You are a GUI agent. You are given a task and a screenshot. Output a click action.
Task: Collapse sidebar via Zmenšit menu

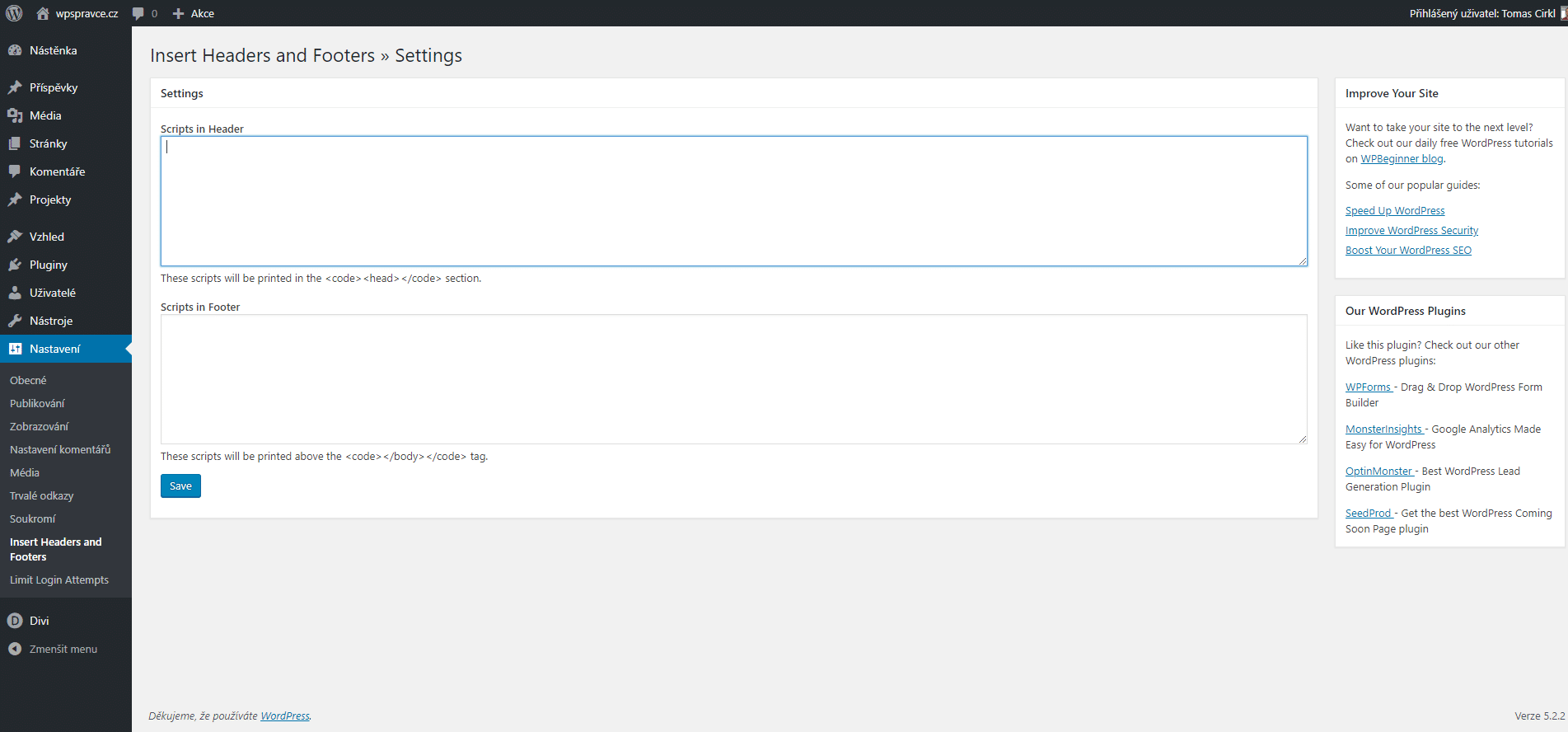coord(63,649)
